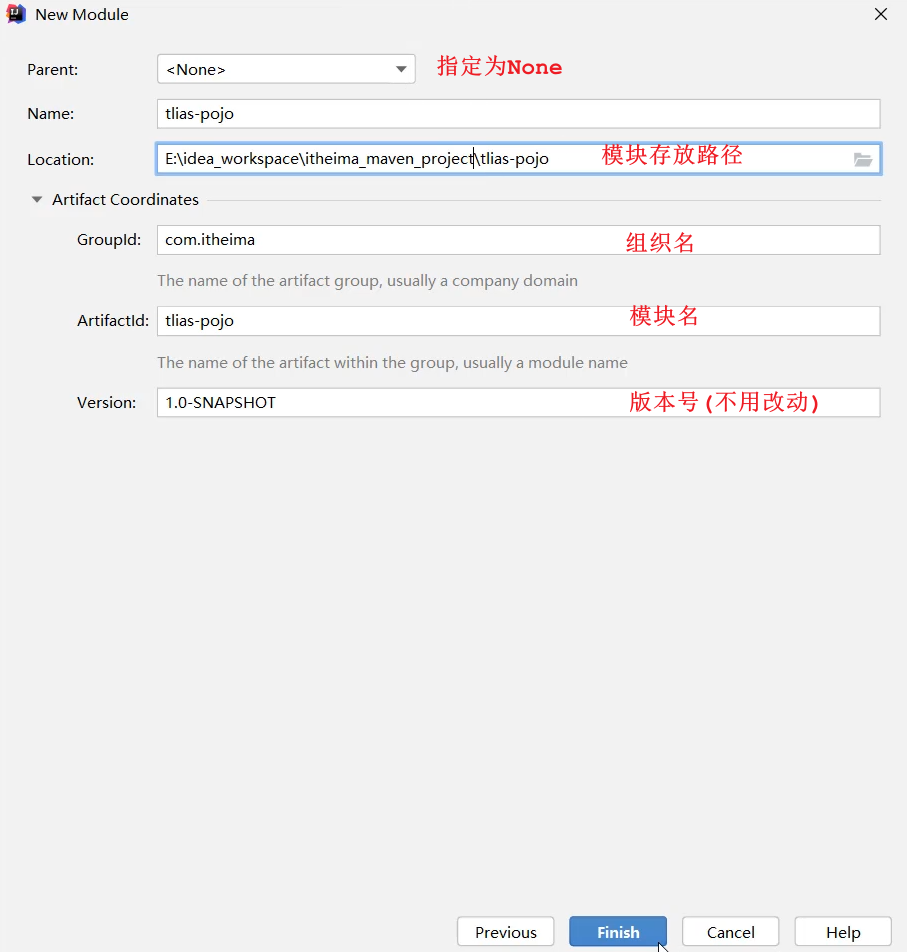The image size is (907, 952).
Task: Click the Version field 1.0-SNAPSHOT
Action: click(518, 403)
